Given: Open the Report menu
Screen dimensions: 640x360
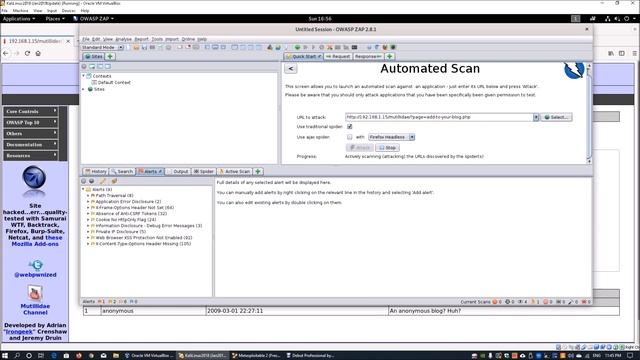Looking at the screenshot, I should 142,39.
